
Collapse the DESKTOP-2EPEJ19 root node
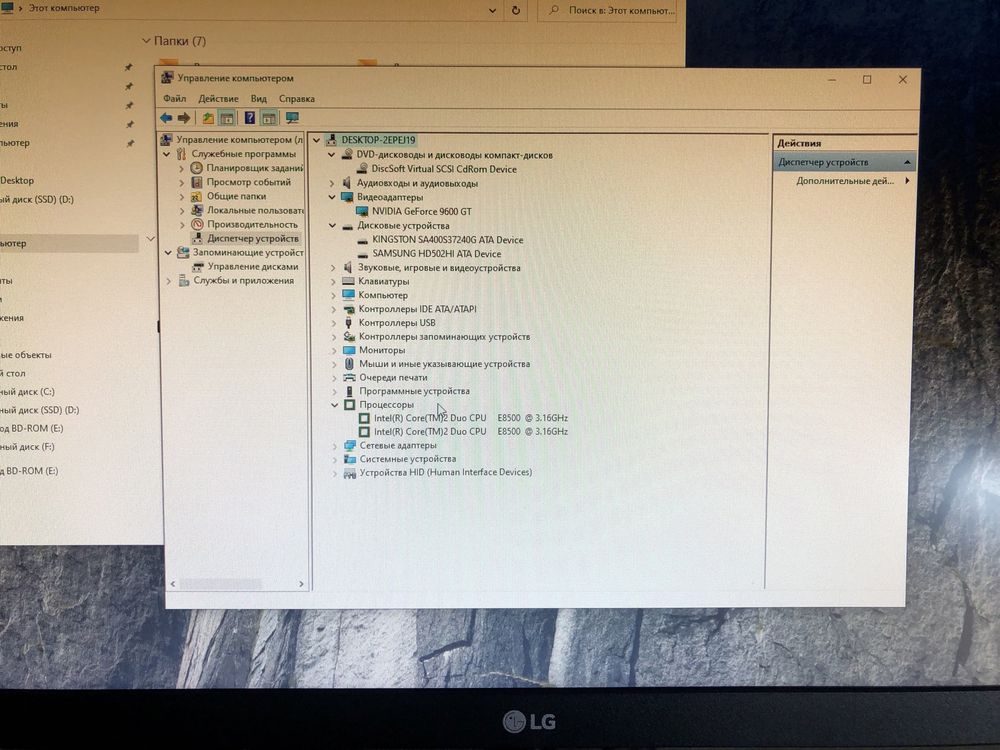316,140
